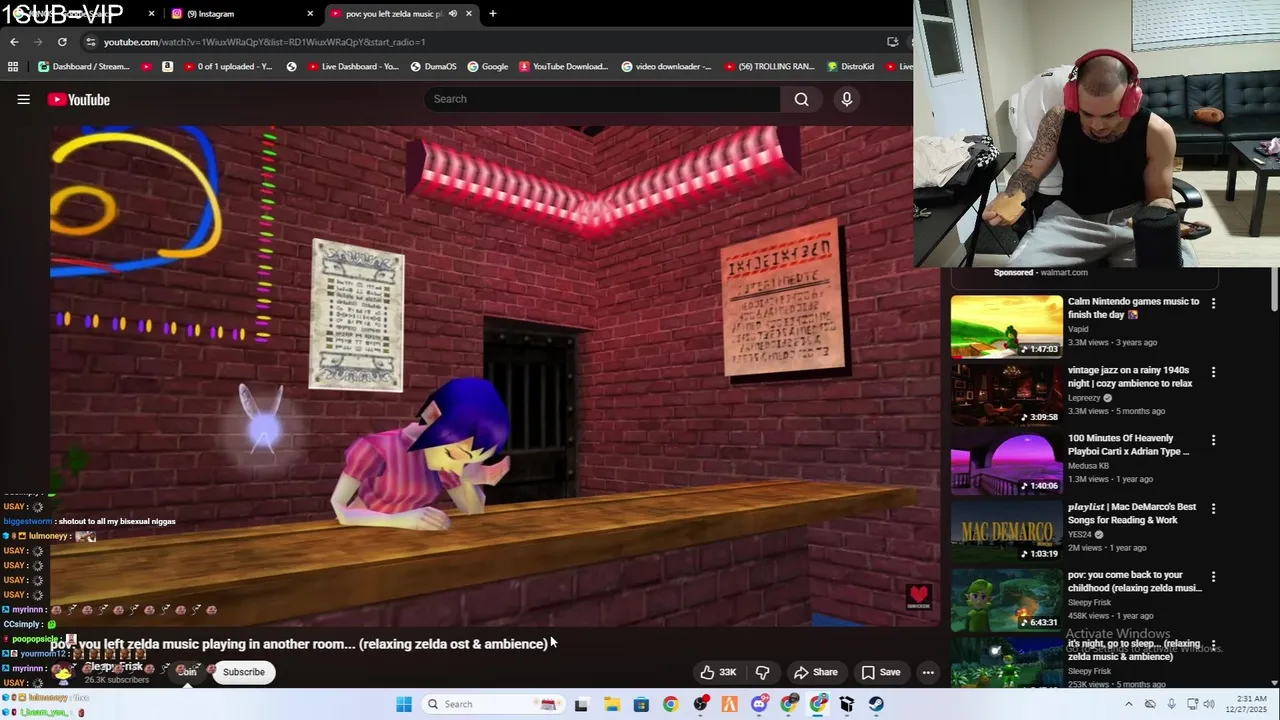Open the Dashboard / Stream bookmark

click(x=84, y=67)
